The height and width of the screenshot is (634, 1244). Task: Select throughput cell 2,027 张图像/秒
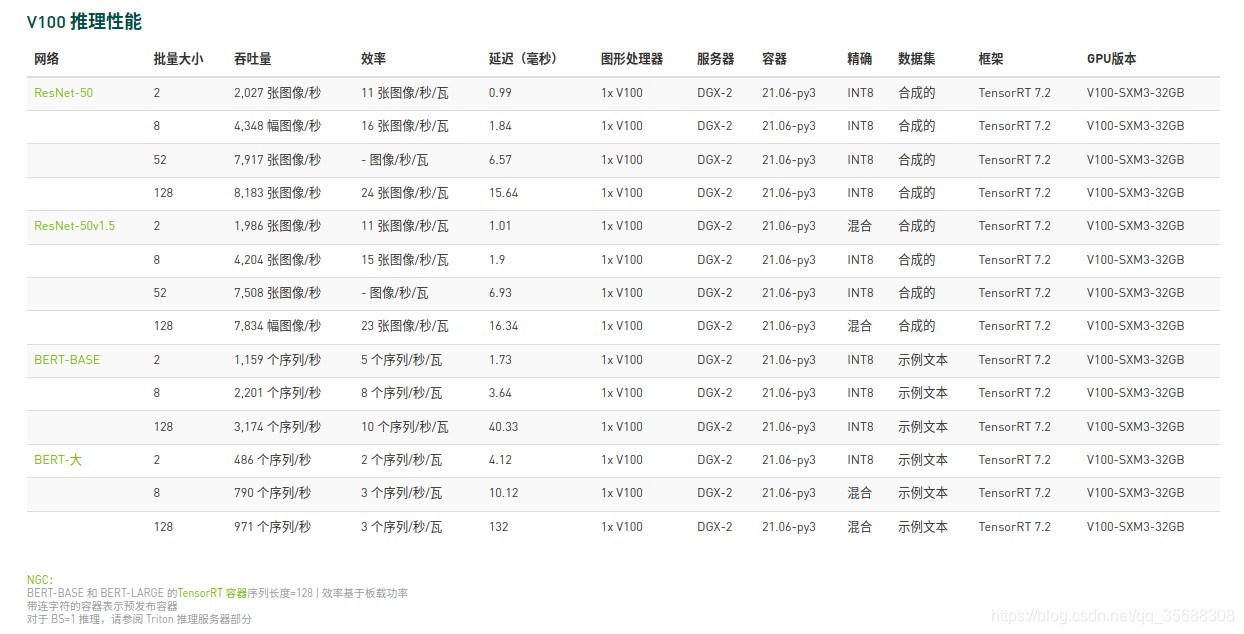[x=277, y=93]
